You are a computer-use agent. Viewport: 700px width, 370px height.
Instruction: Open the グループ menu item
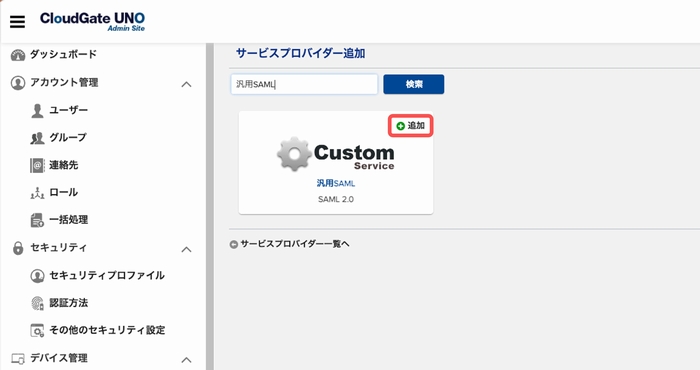pos(68,137)
